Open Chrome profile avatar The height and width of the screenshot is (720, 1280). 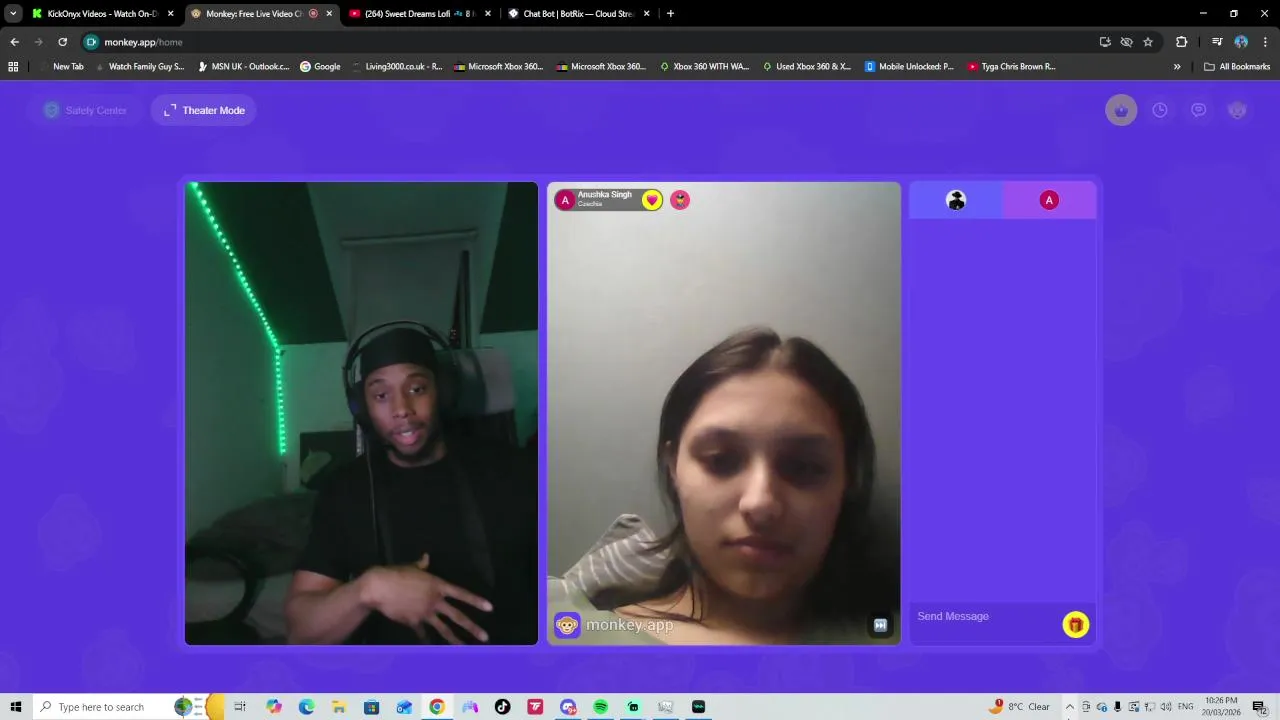click(1241, 42)
